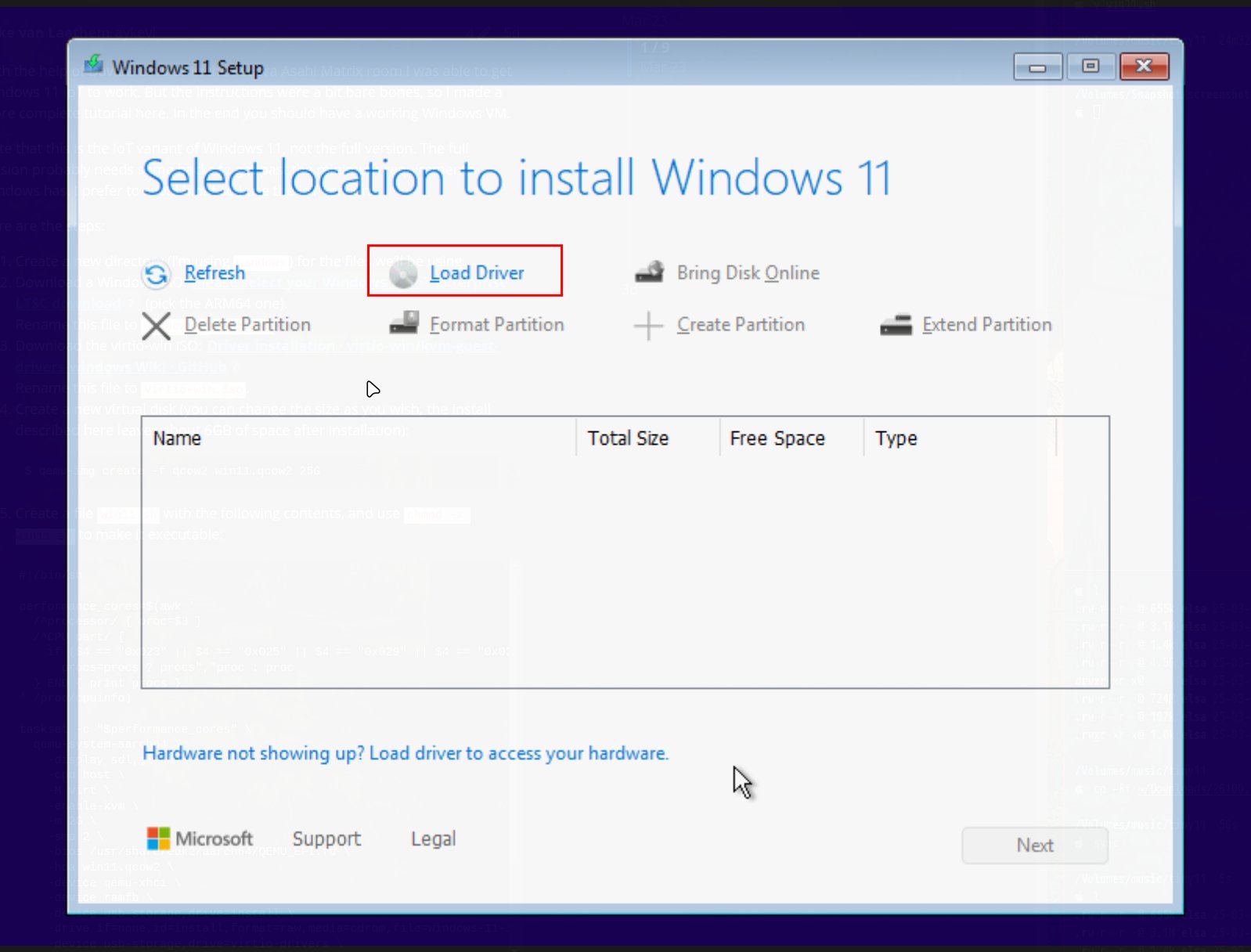
Task: Click the Refresh circular arrows icon
Action: [x=157, y=274]
